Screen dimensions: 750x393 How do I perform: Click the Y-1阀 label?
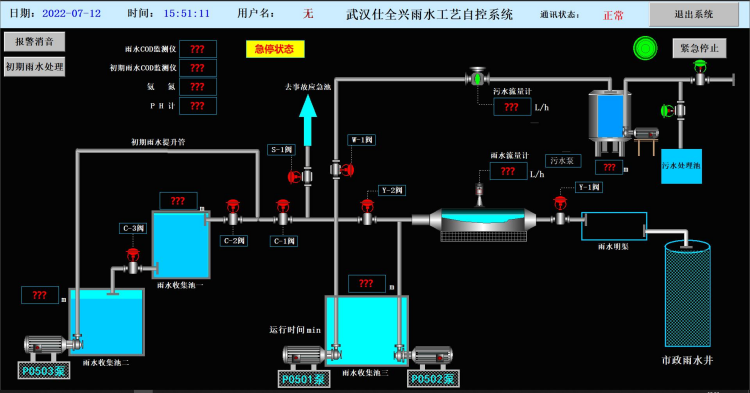(589, 187)
